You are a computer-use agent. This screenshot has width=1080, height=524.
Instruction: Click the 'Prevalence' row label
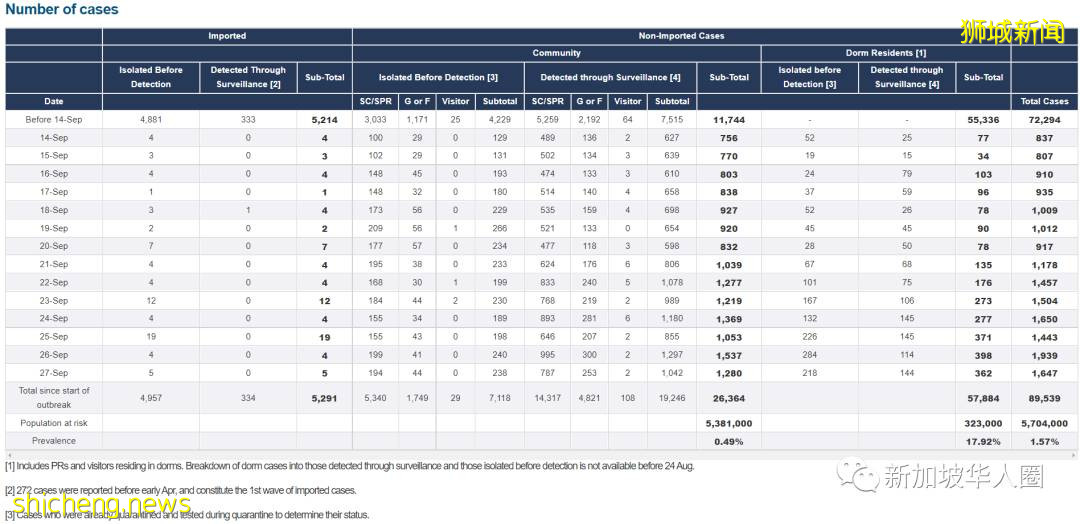pyautogui.click(x=53, y=440)
